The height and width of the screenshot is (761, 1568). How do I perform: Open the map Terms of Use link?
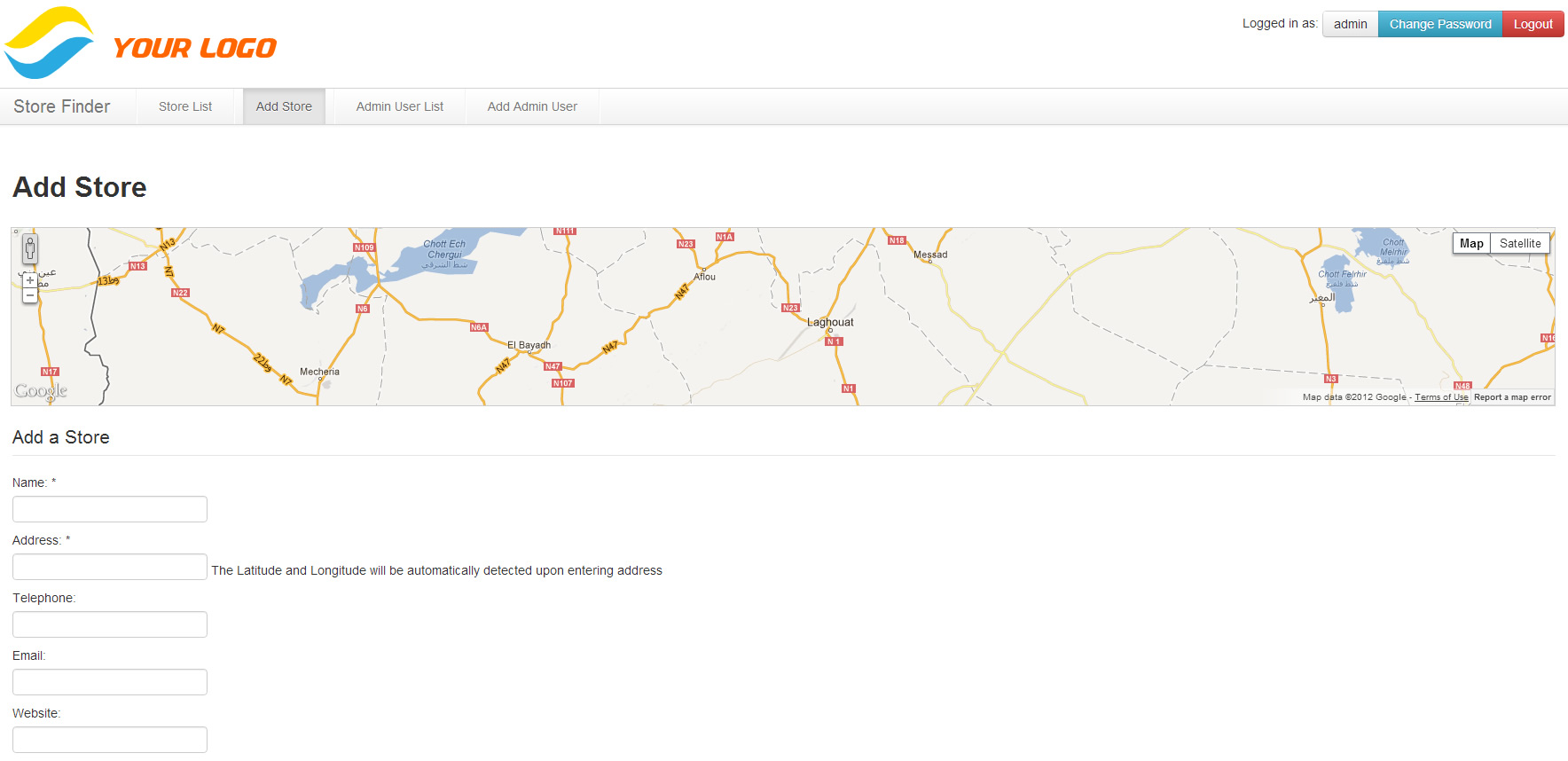[x=1441, y=397]
